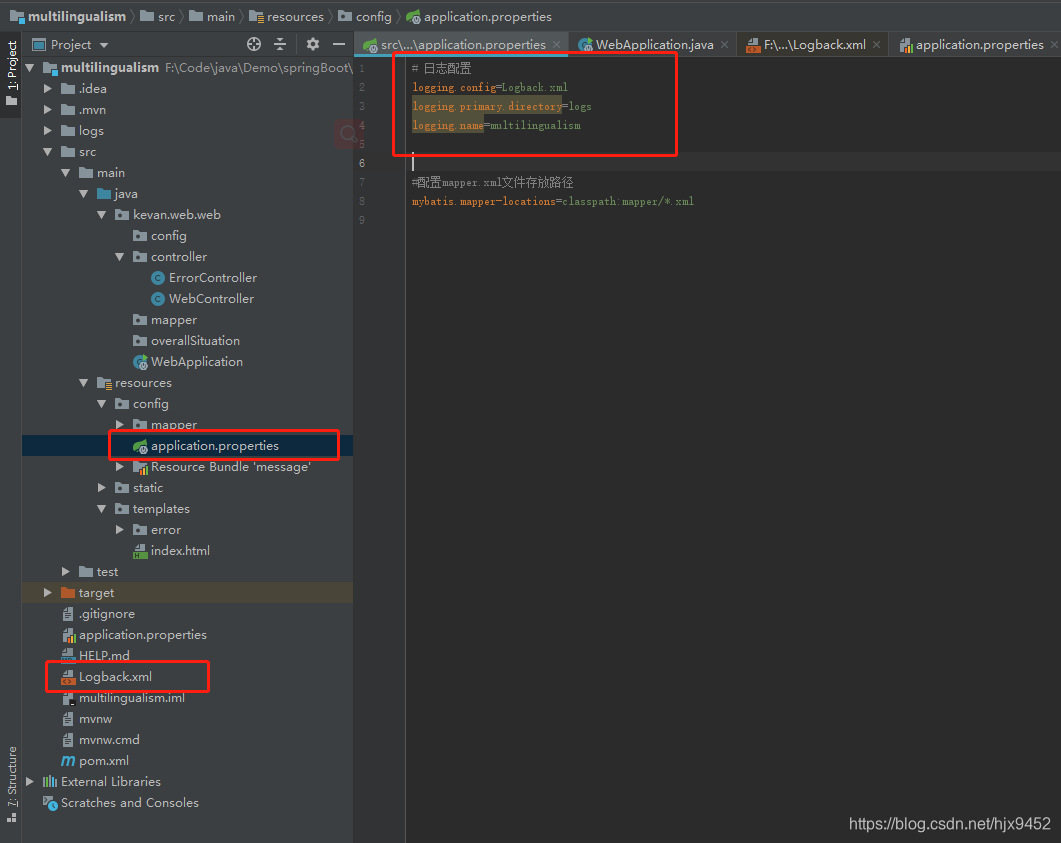This screenshot has height=843, width=1061.
Task: Collapse the resources folder arrow
Action: tap(84, 382)
